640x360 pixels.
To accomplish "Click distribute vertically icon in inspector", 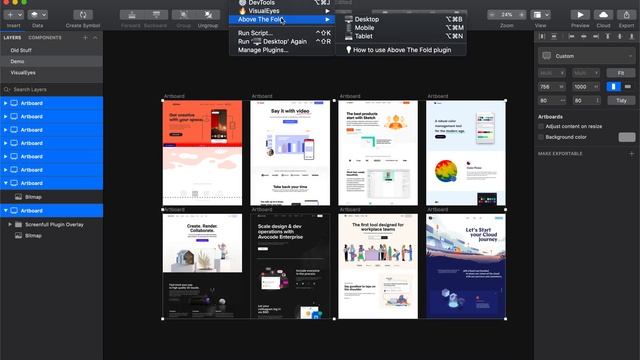I will point(554,36).
